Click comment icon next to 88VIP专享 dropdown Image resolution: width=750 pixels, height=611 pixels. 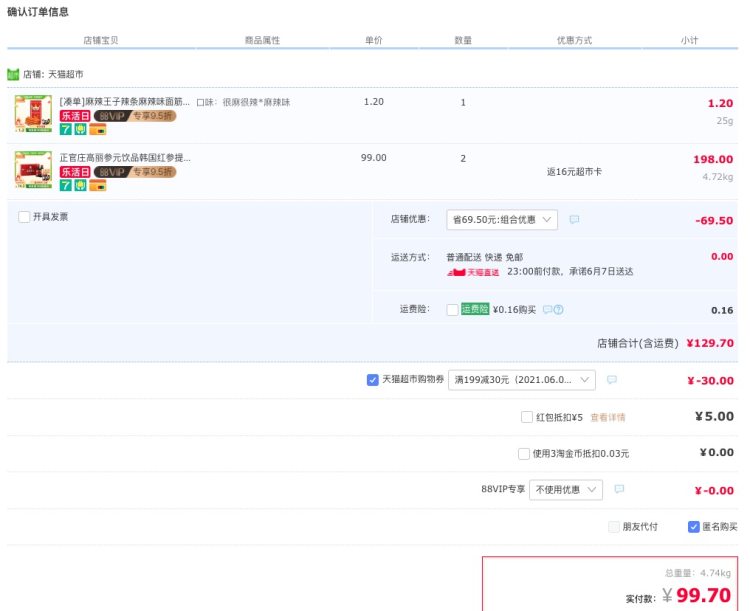point(619,489)
